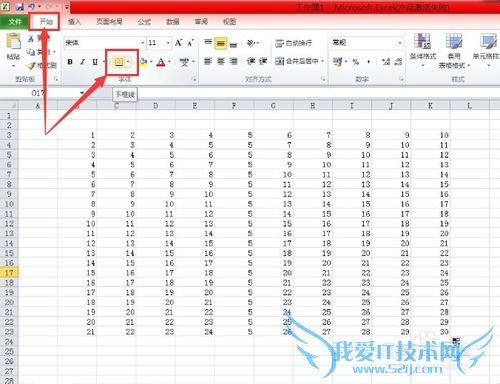Toggle italic formatting
The height and width of the screenshot is (384, 500).
coord(83,62)
